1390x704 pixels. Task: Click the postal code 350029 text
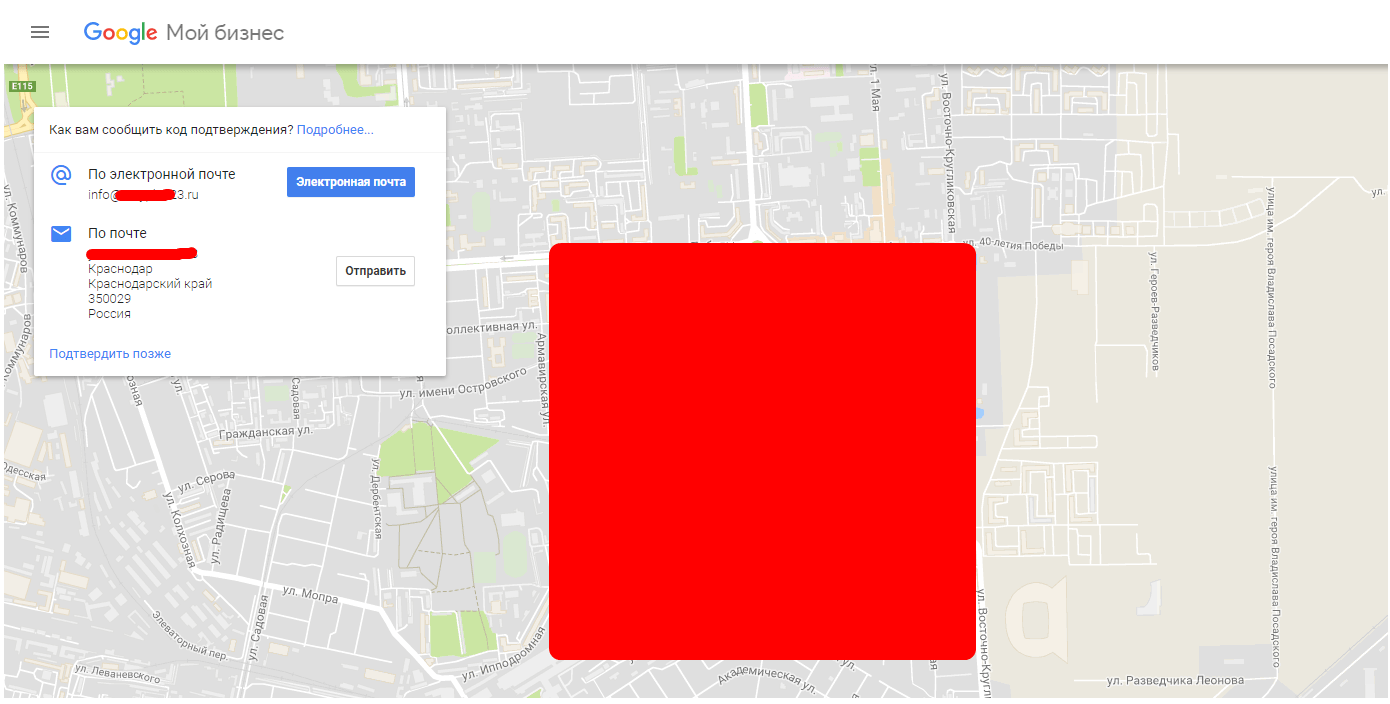coord(109,299)
